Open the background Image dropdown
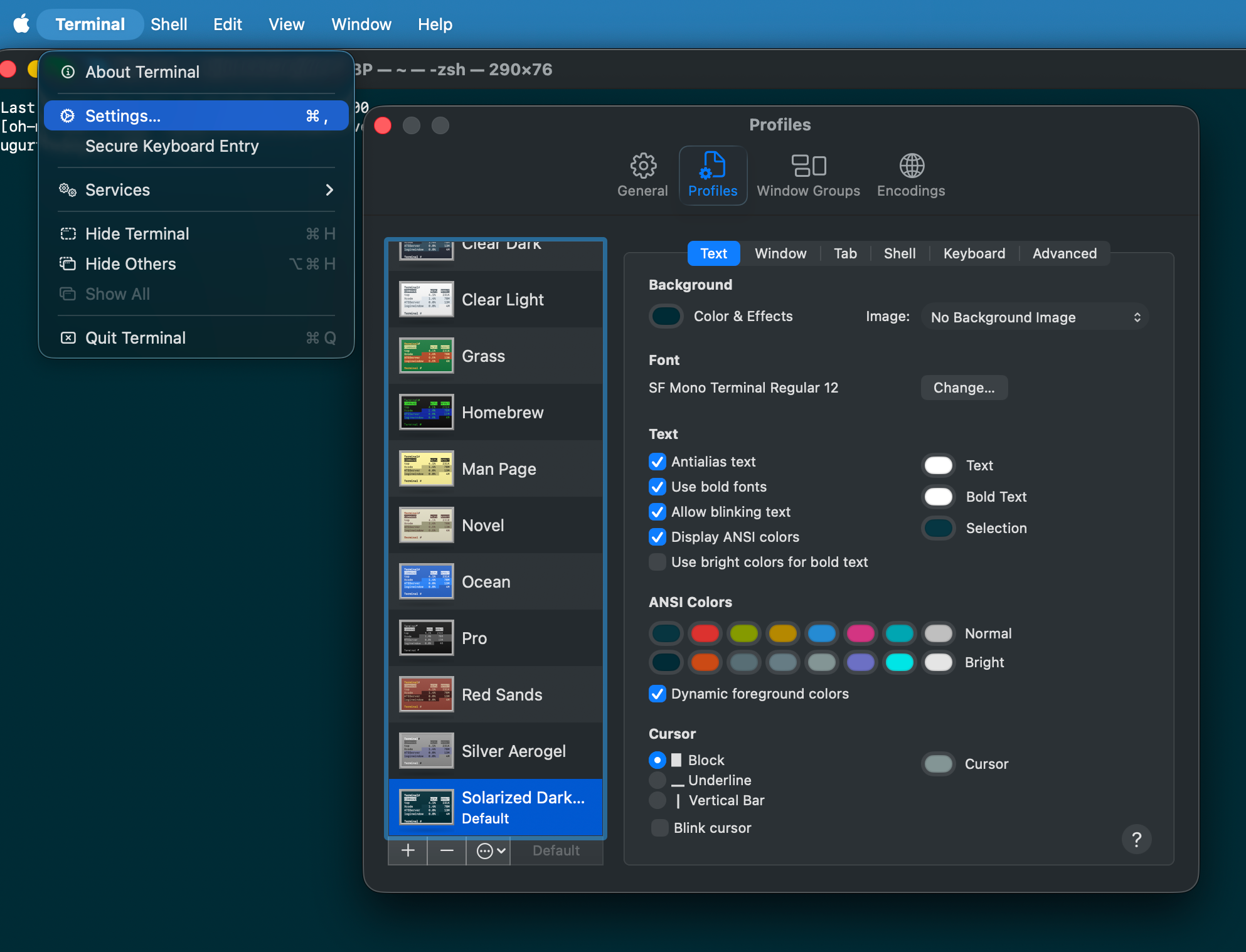 pyautogui.click(x=1035, y=317)
